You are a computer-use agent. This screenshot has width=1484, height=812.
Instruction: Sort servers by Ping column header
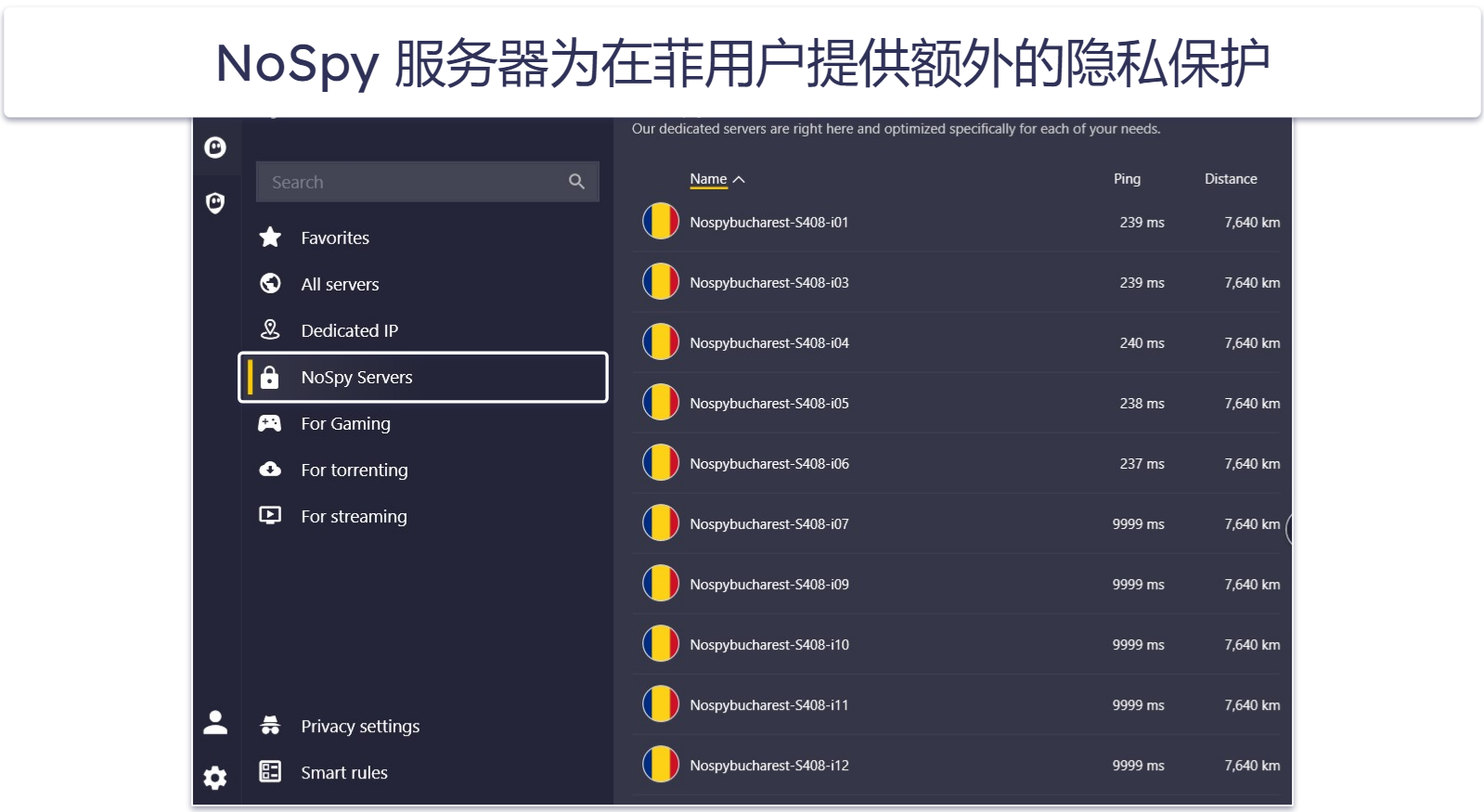[x=1127, y=179]
